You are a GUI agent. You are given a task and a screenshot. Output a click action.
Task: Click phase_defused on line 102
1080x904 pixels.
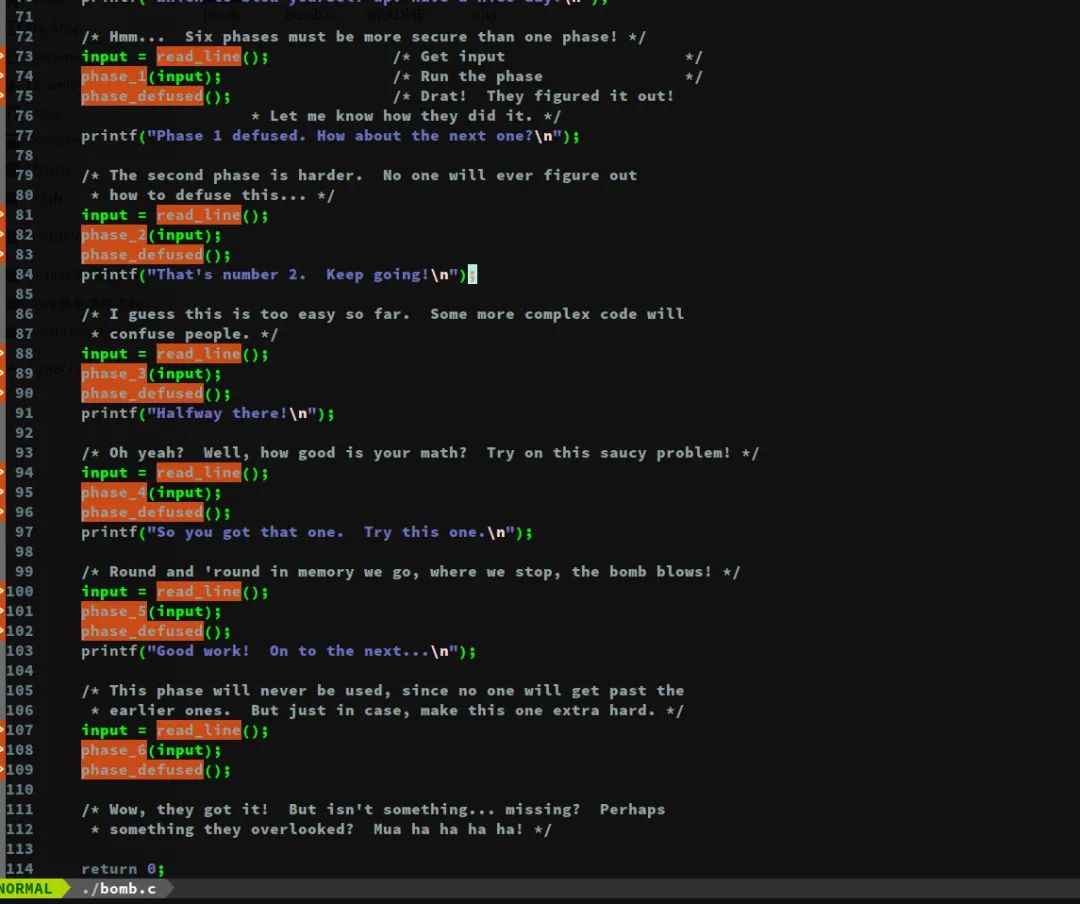tap(142, 631)
